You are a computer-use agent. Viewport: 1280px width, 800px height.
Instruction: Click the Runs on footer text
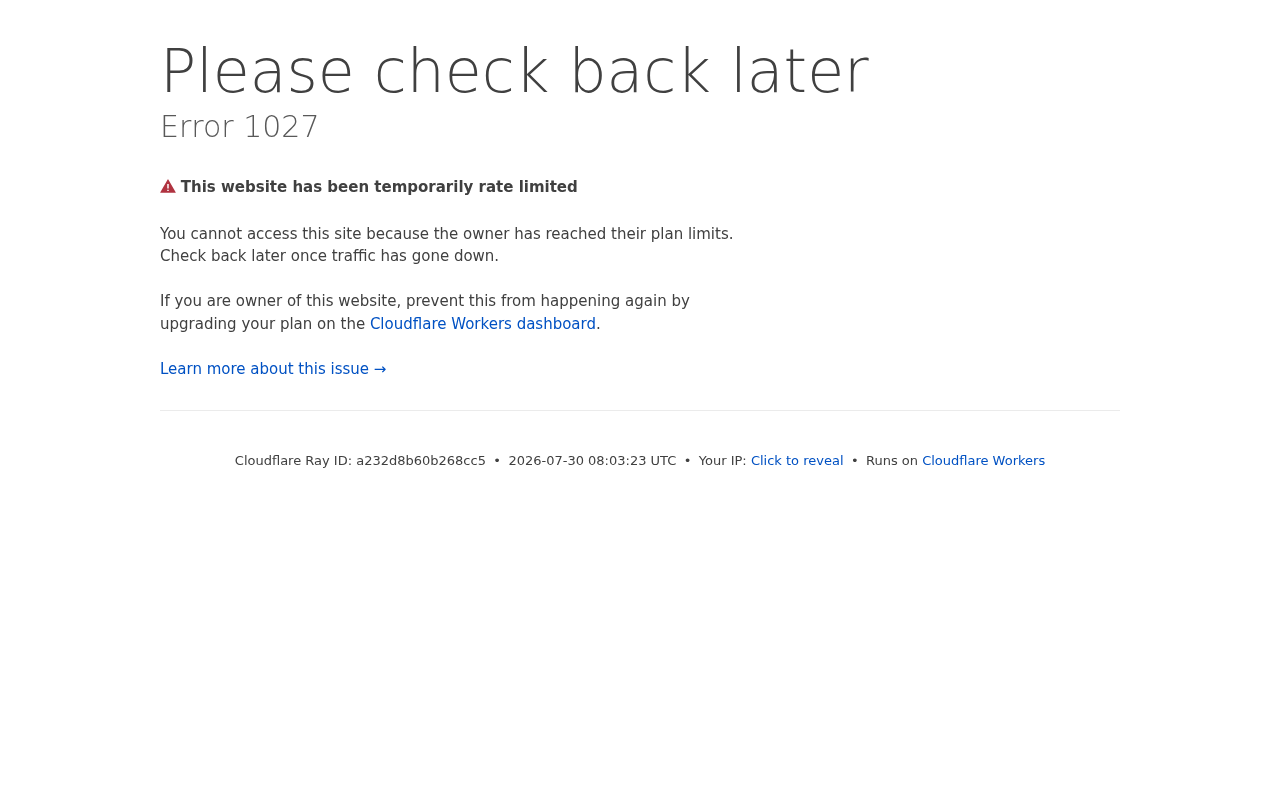pos(892,461)
